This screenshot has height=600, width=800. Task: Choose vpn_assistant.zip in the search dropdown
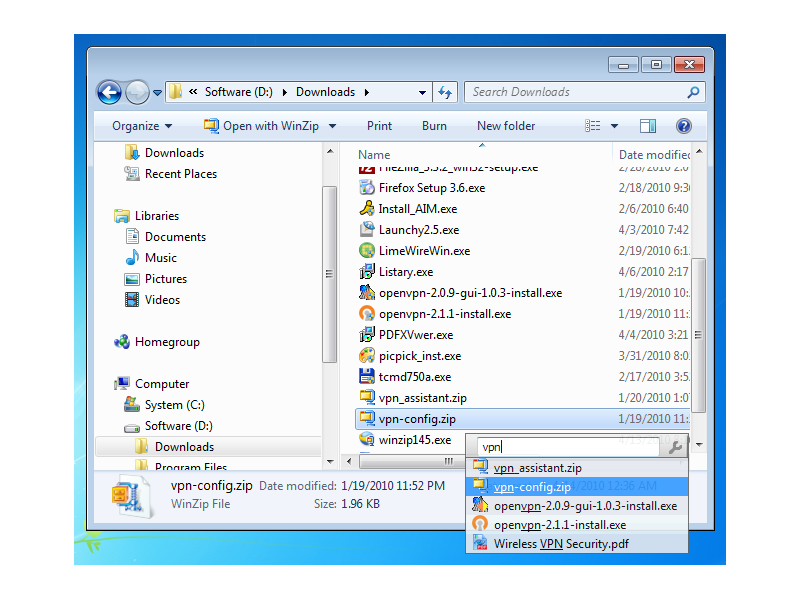(537, 468)
